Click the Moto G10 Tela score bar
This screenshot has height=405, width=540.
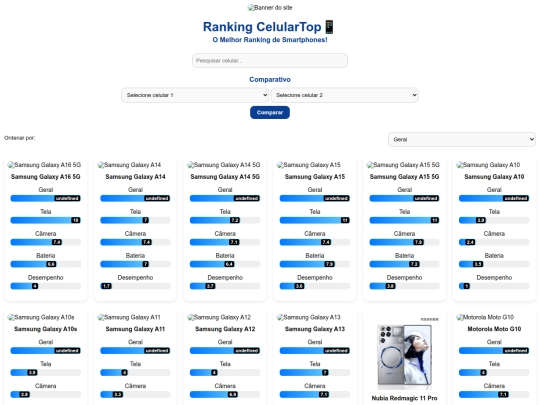point(494,372)
